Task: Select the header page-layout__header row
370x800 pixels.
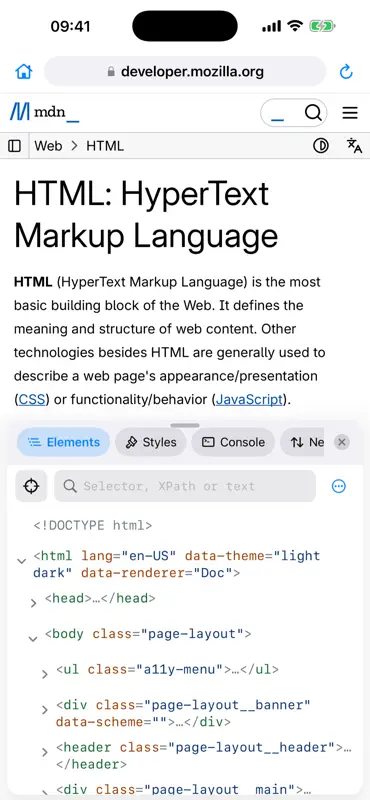Action: click(x=204, y=756)
